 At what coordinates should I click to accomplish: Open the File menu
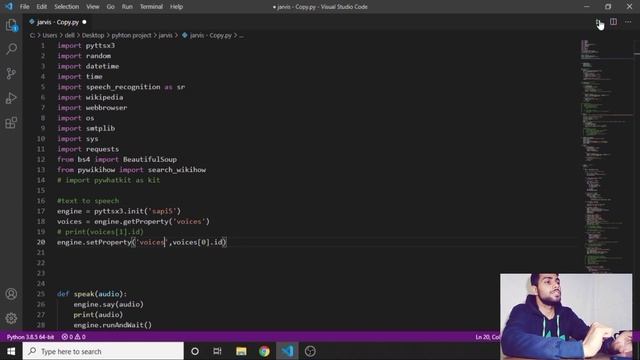[x=24, y=7]
